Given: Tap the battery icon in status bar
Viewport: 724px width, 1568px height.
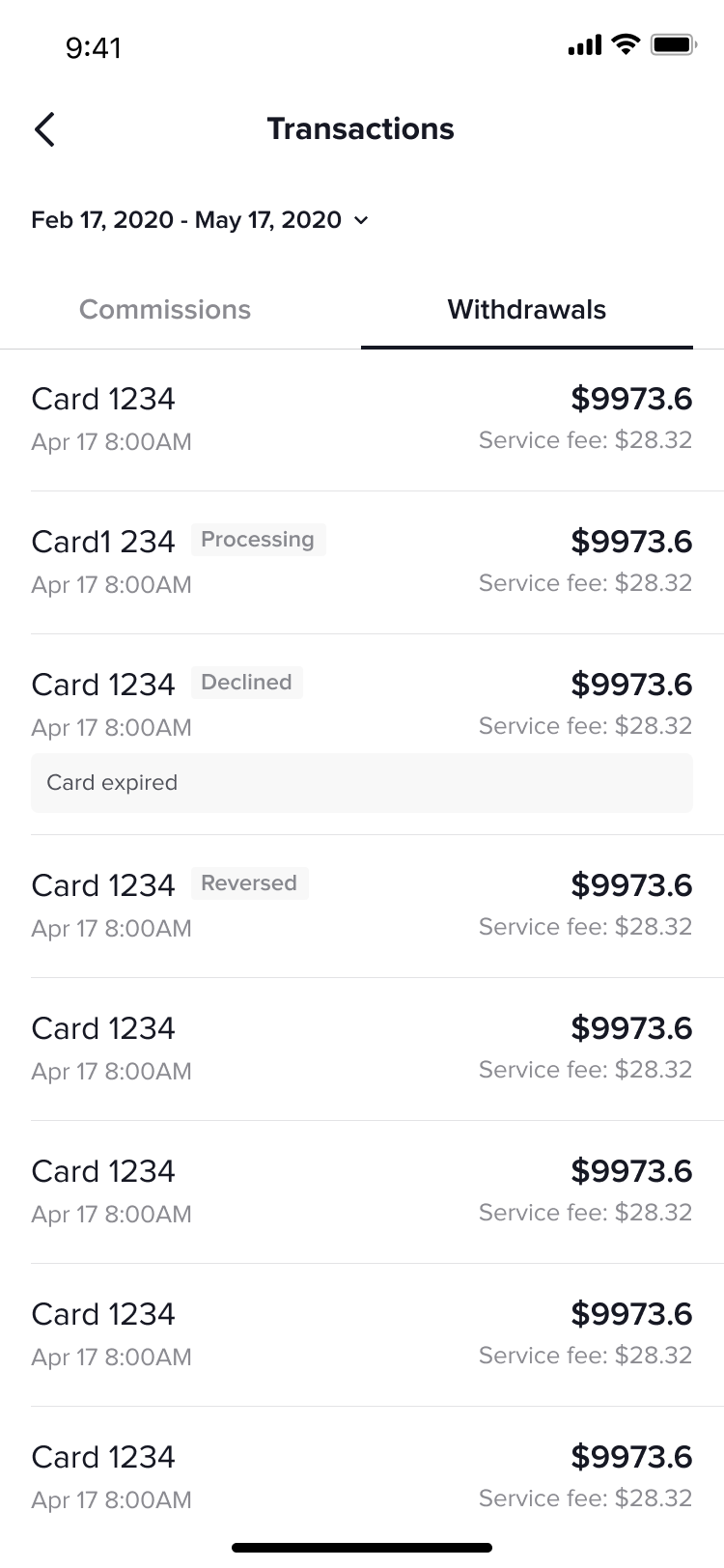Looking at the screenshot, I should [x=673, y=44].
